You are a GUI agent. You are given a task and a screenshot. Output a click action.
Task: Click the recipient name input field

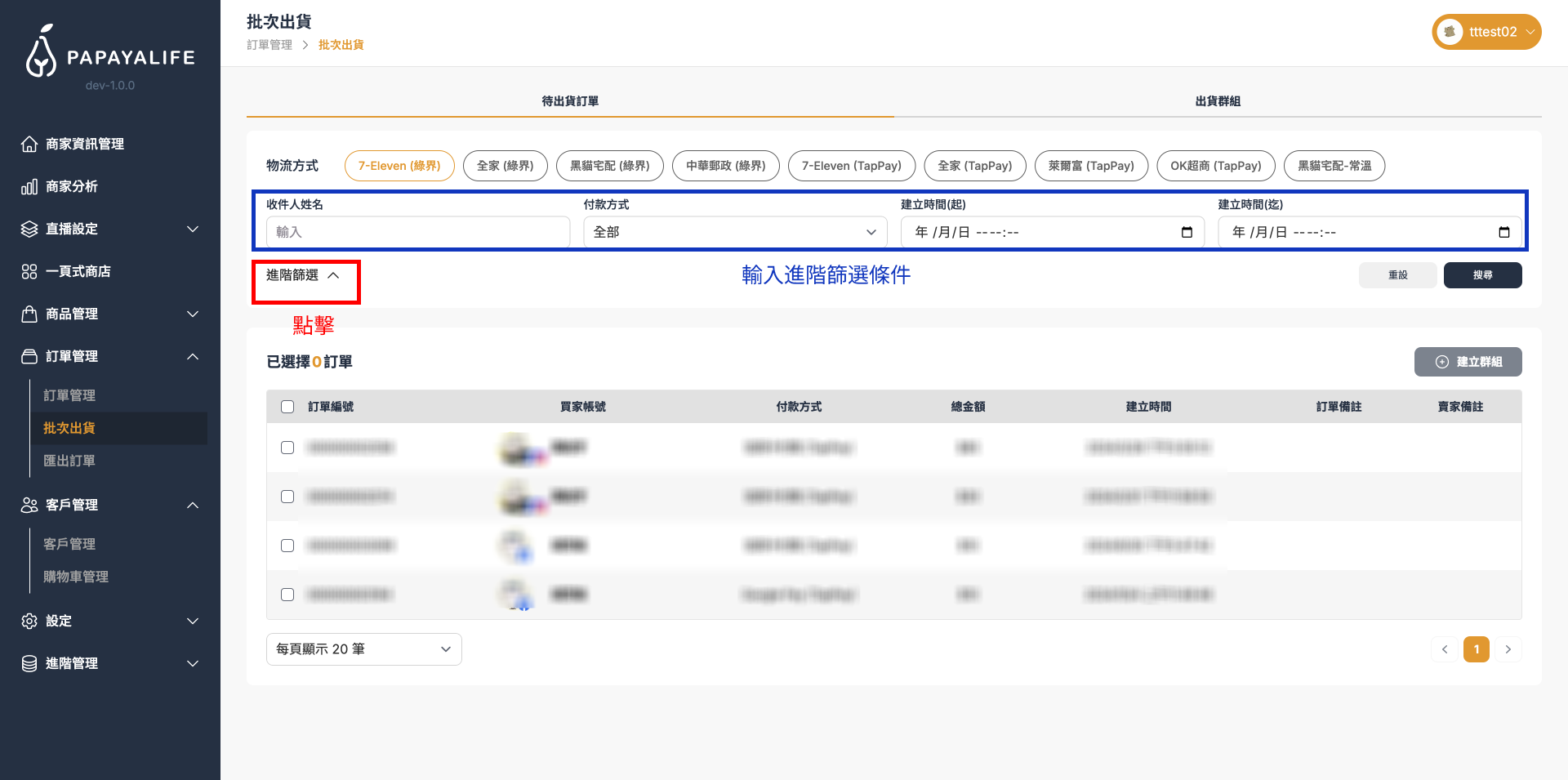(417, 233)
